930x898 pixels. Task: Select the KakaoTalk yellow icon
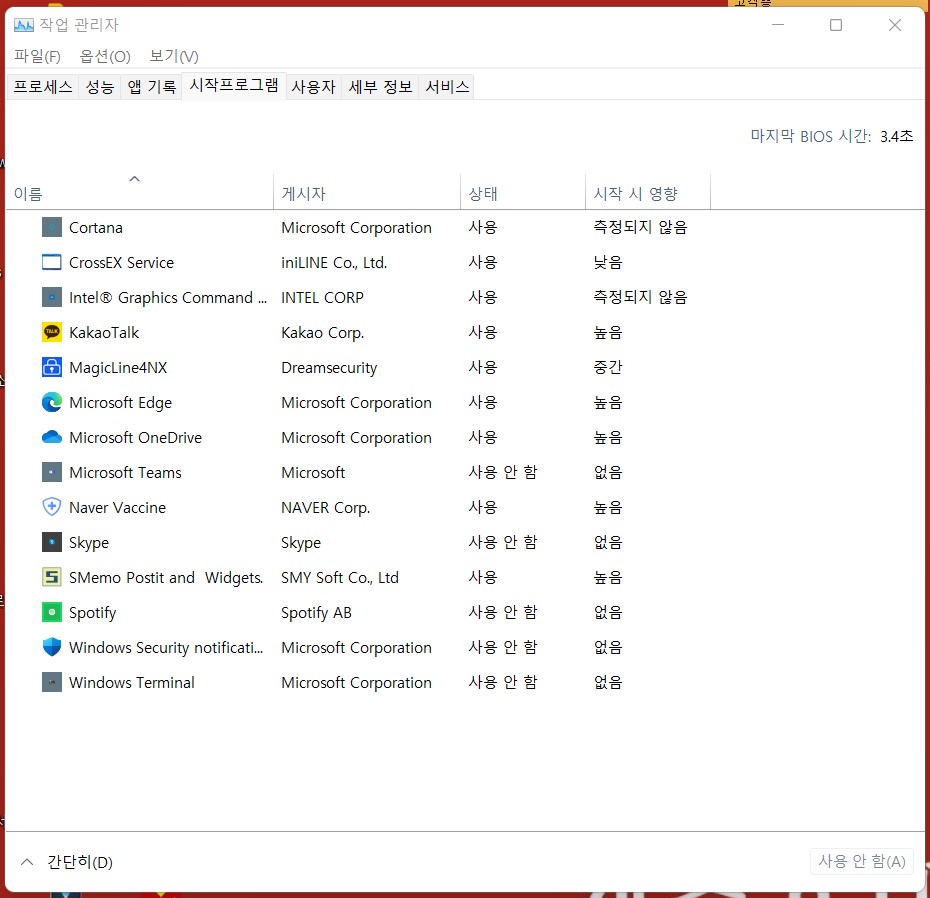pos(52,332)
